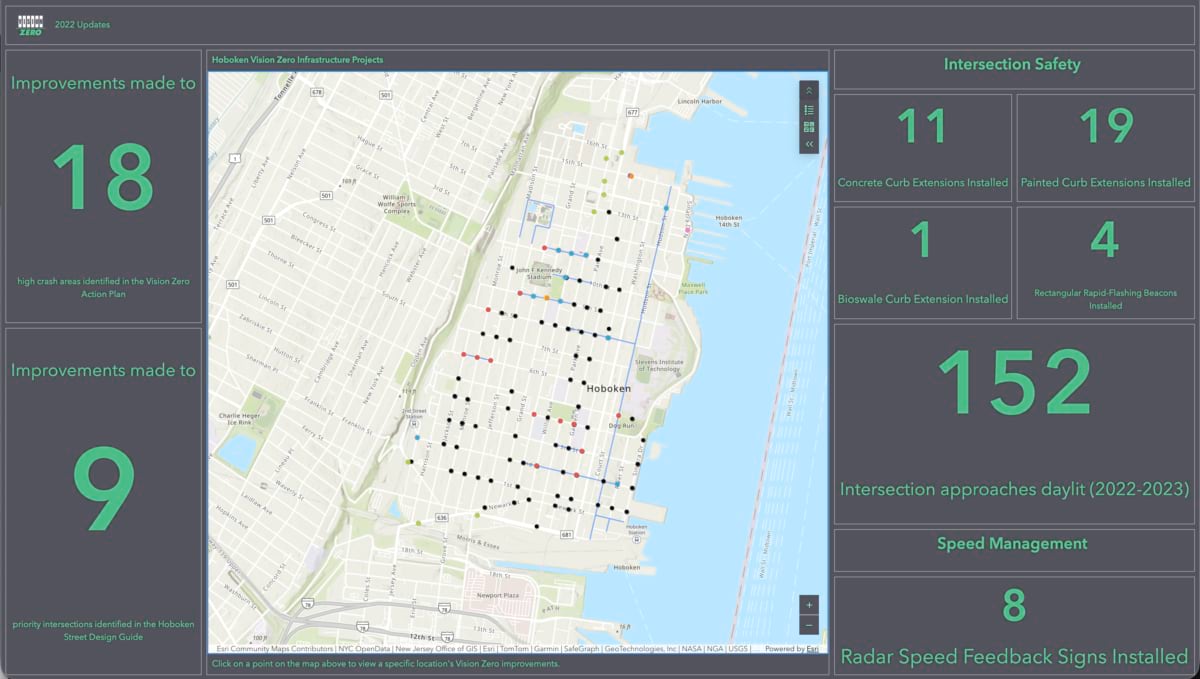The image size is (1200, 679).
Task: Click the 4 Rapid-Flashing Beacons number
Action: (x=1105, y=240)
